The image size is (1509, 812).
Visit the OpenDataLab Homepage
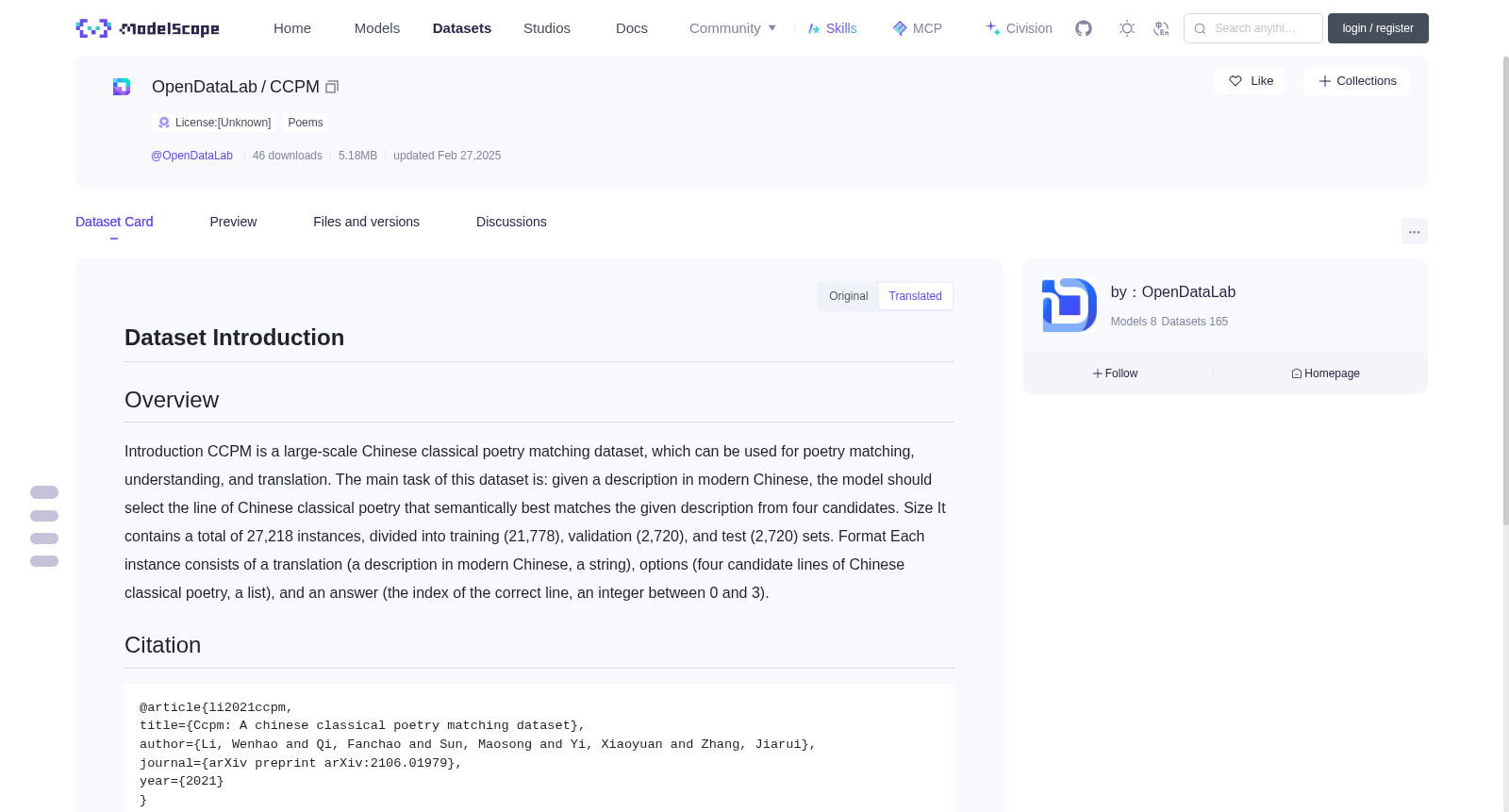[1325, 373]
